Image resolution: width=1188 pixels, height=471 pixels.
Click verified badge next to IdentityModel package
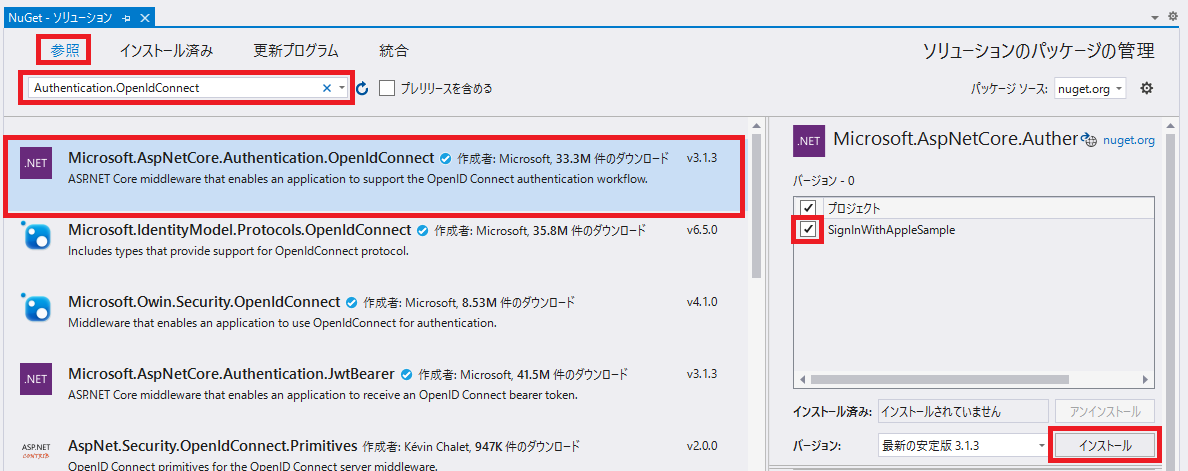point(422,231)
